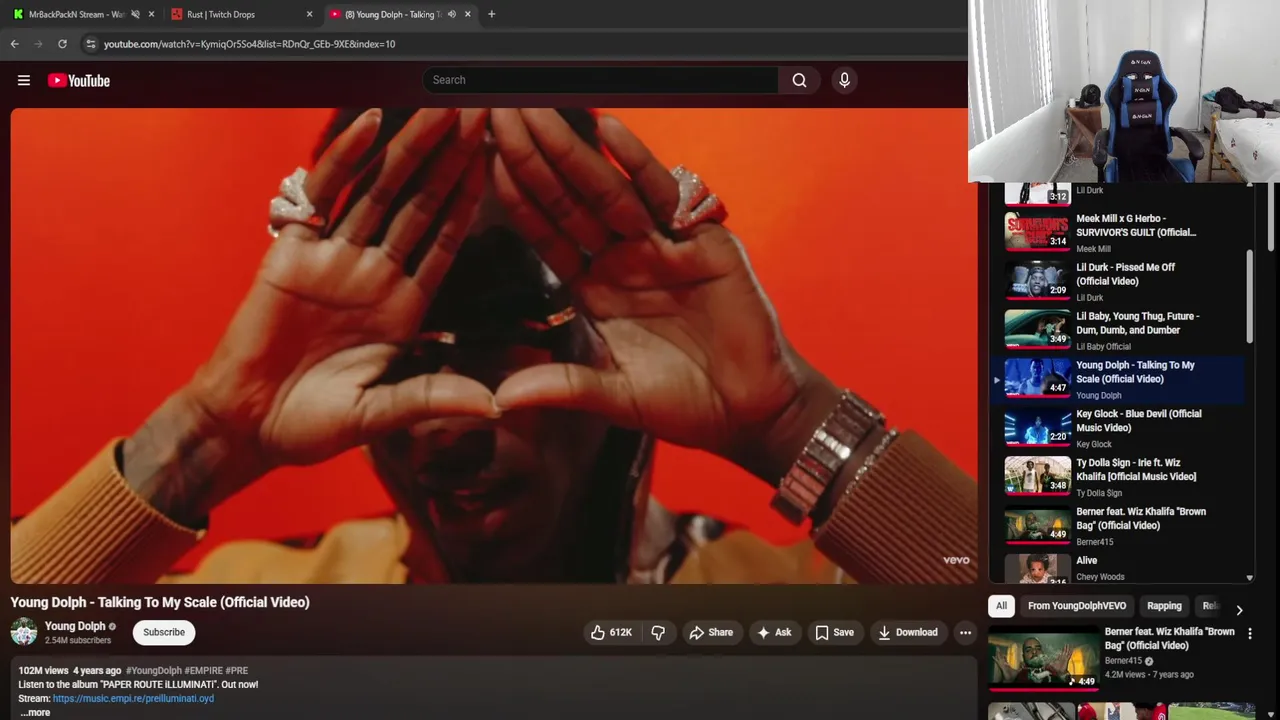Viewport: 1280px width, 720px height.
Task: Play Key Glock Blue Devil playlist video
Action: point(1118,428)
